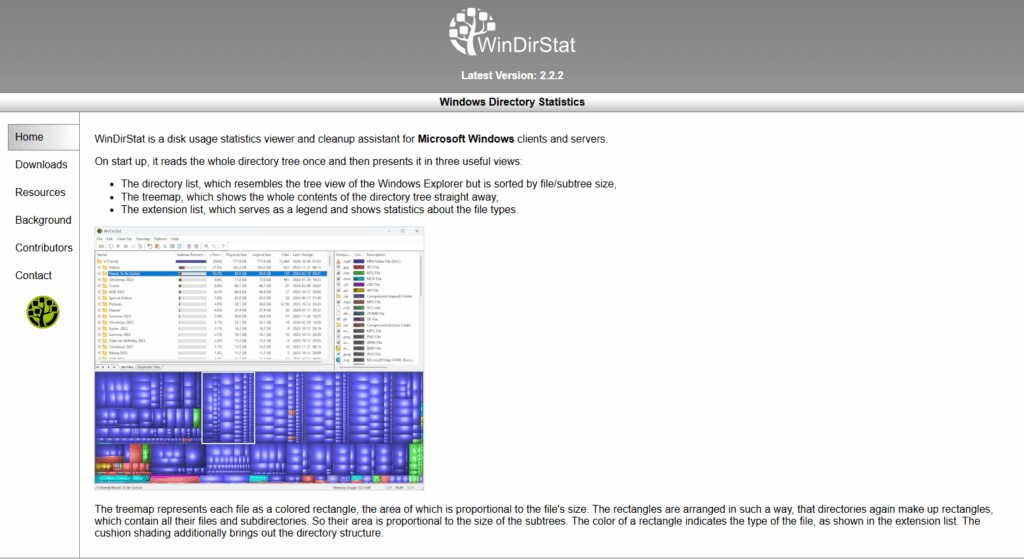Switch to the Duplicate Files tab

click(x=151, y=367)
